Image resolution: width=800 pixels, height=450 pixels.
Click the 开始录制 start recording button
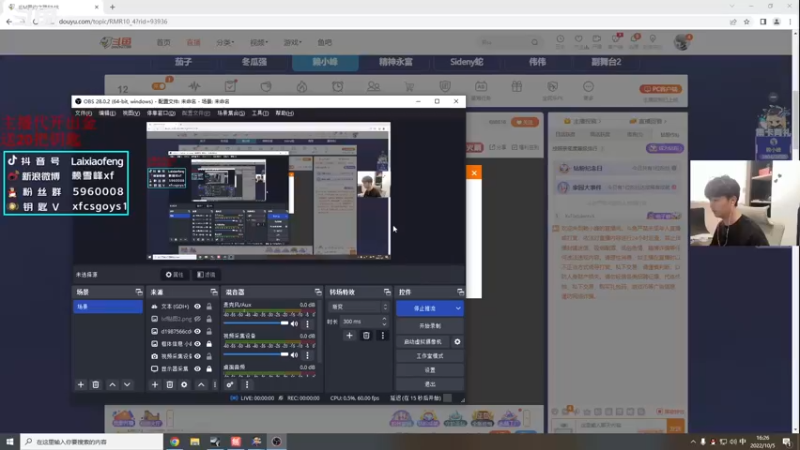coord(430,326)
